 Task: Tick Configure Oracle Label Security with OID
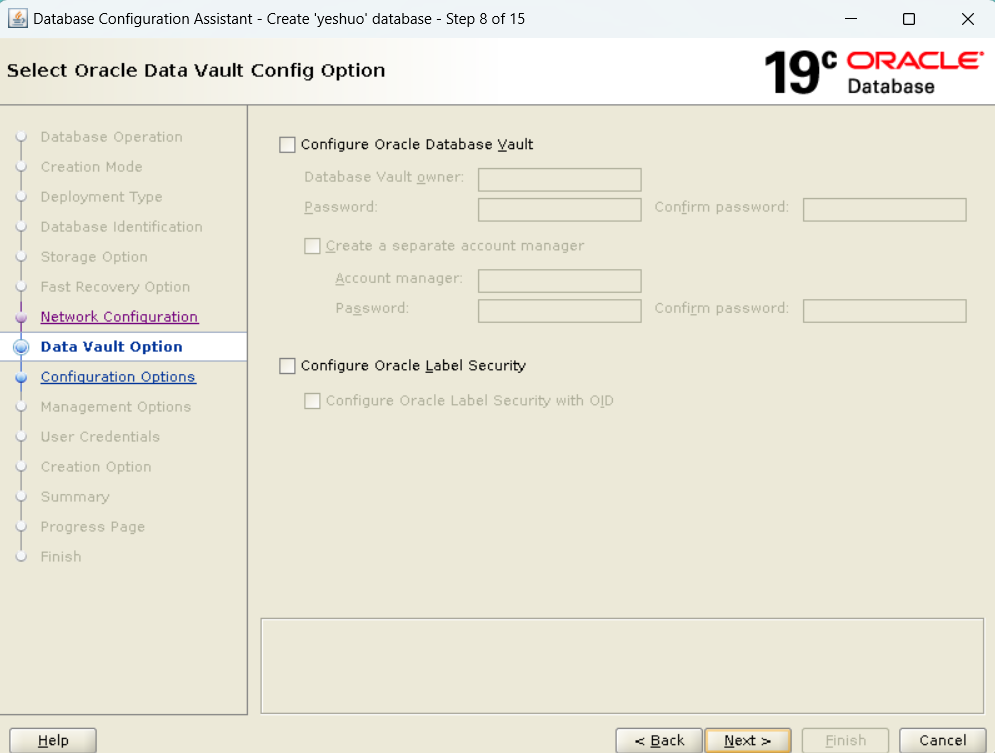point(312,401)
